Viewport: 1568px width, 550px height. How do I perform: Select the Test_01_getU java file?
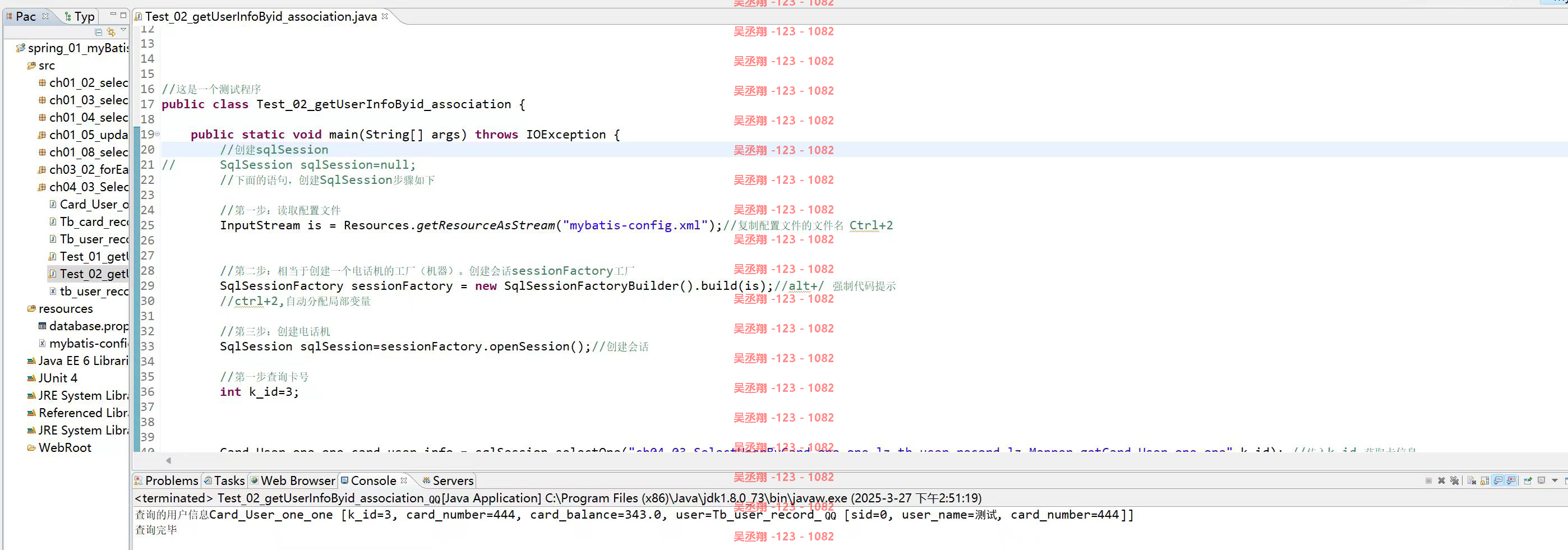pos(89,256)
